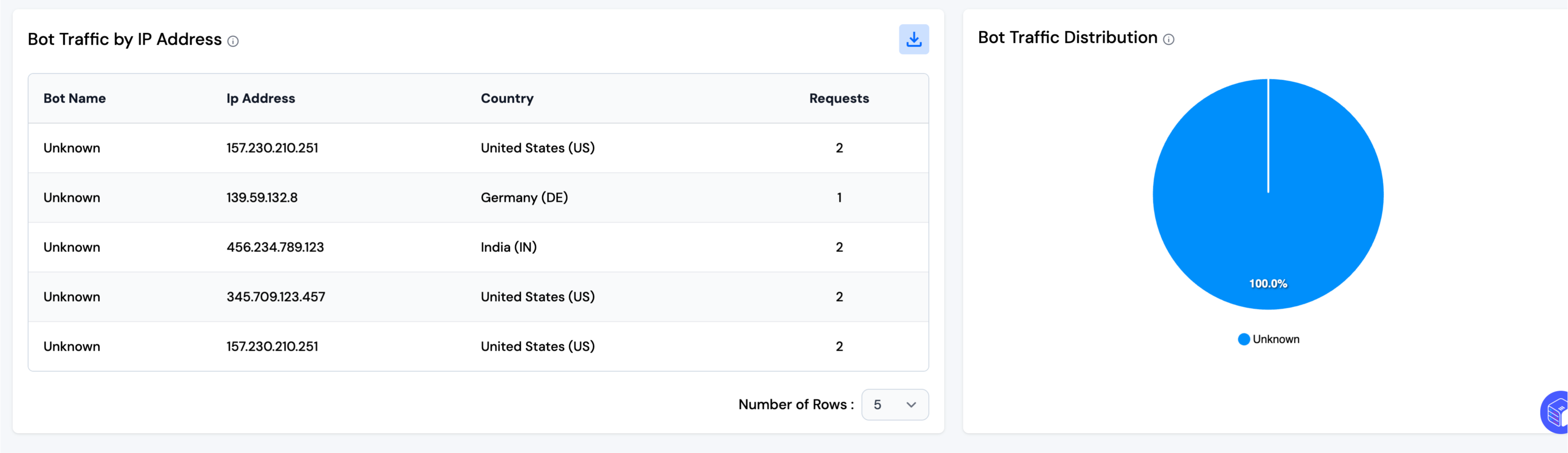The image size is (1568, 453).
Task: Select the Germany (DE) country cell
Action: (523, 198)
